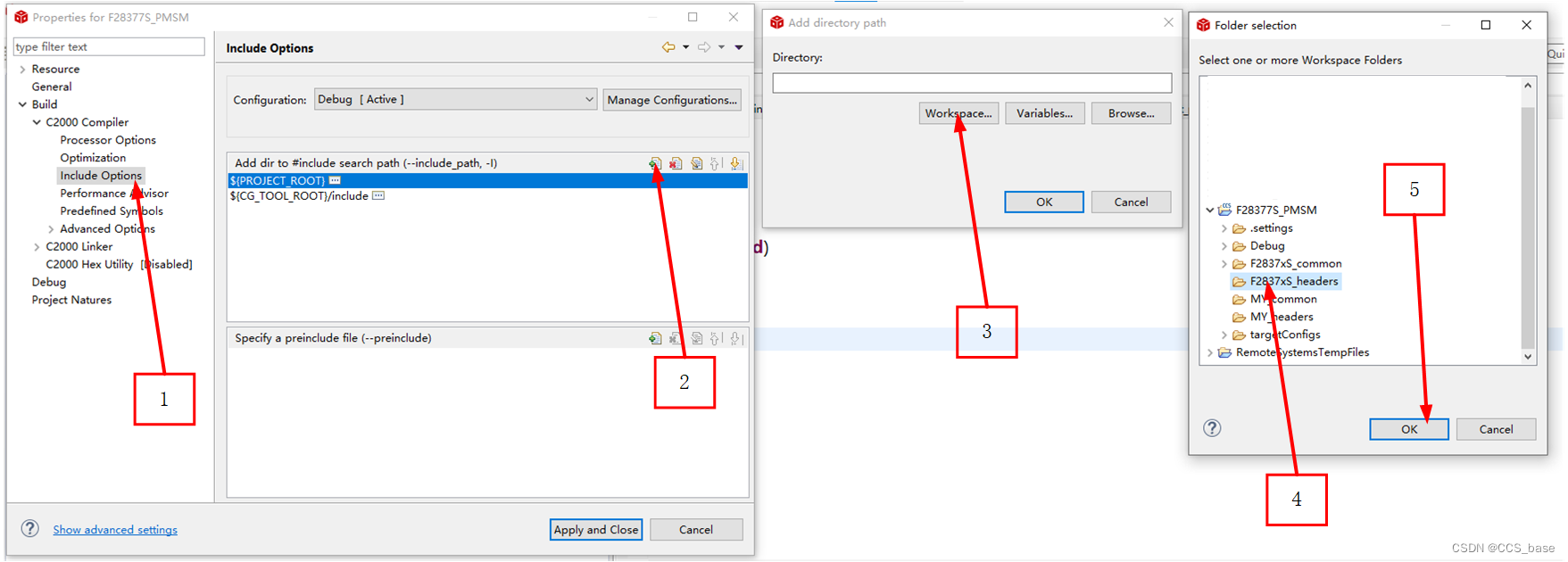Click Edit icon for include search path
This screenshot has width=1568, height=562.
tap(696, 163)
